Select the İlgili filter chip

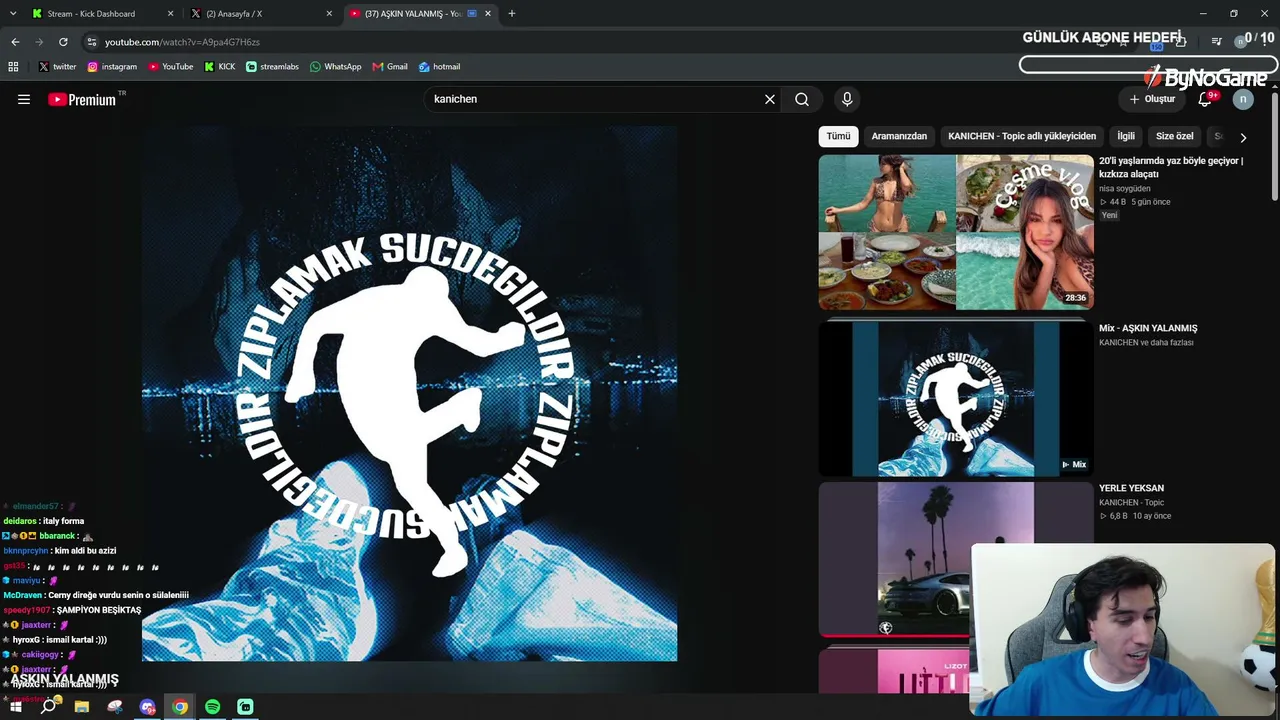[x=1126, y=136]
